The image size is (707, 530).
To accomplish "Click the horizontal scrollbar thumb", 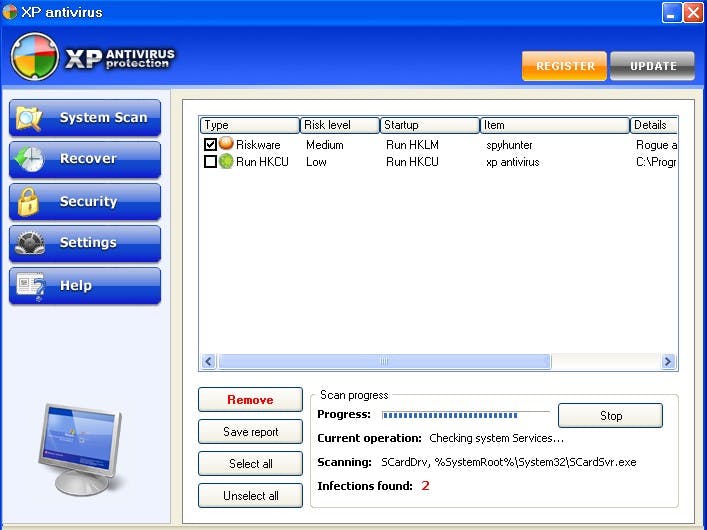I will (385, 361).
